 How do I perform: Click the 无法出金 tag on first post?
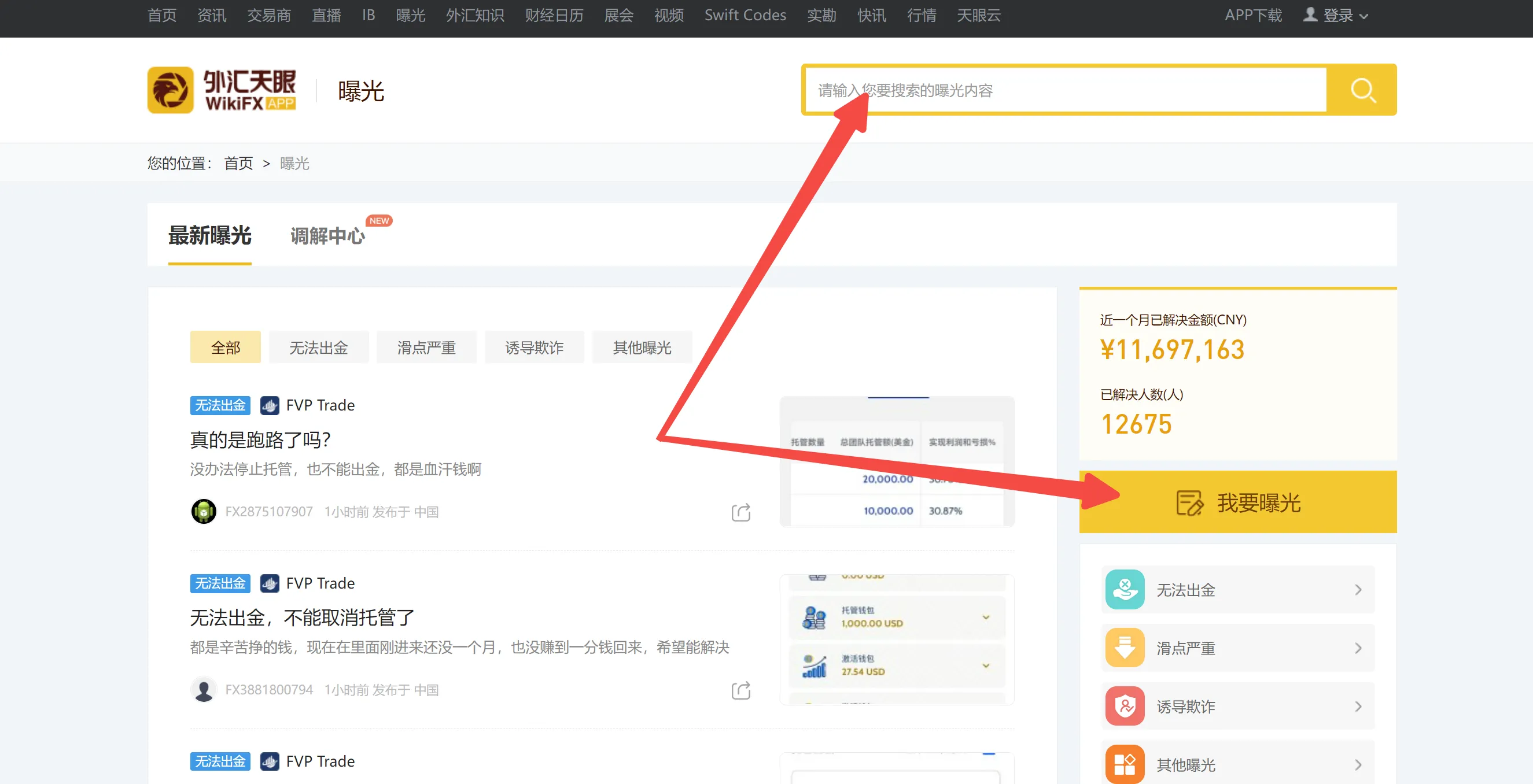[x=220, y=405]
